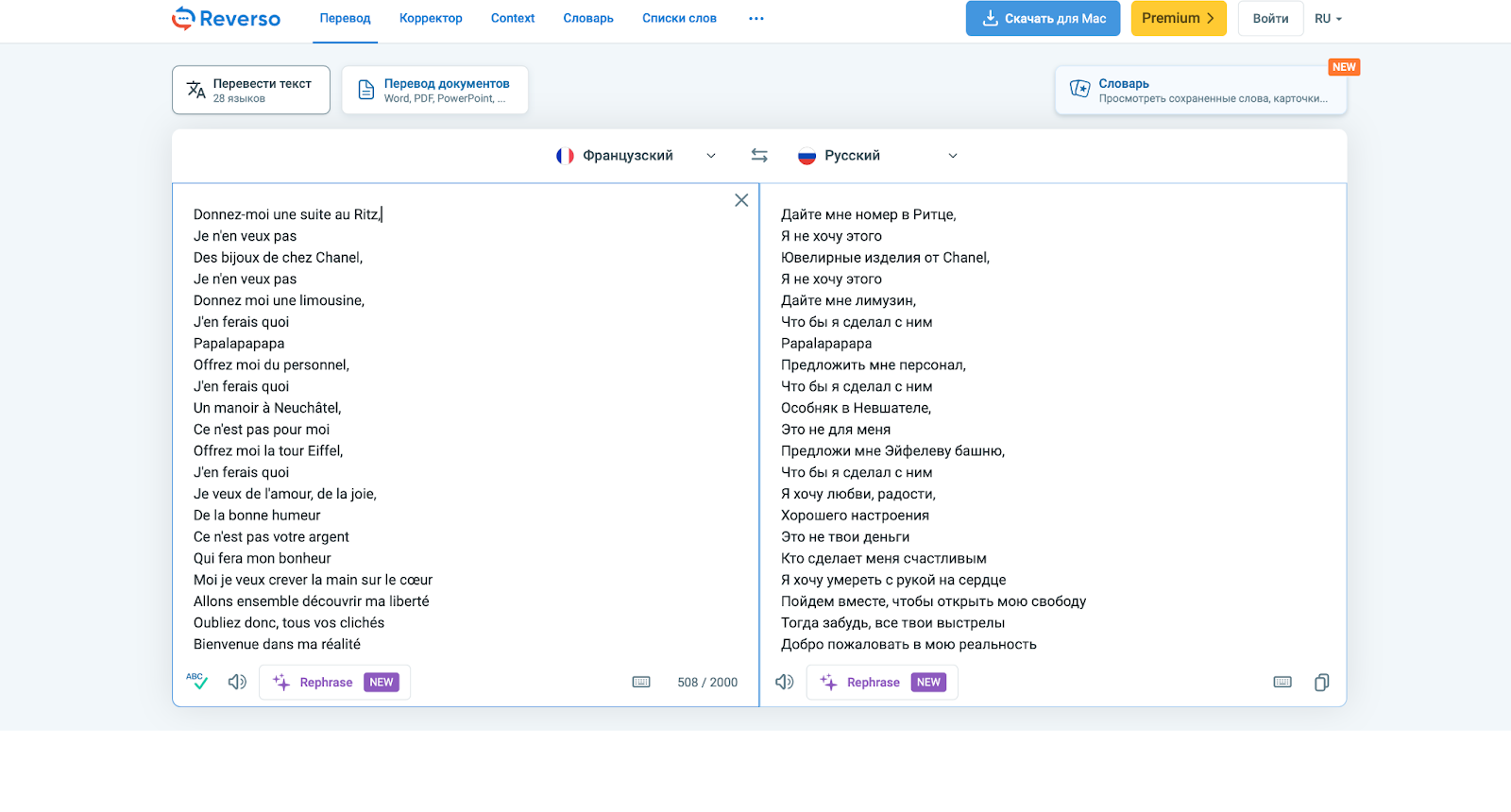The width and height of the screenshot is (1511, 812).
Task: Select the Перевод документов option
Action: (434, 91)
